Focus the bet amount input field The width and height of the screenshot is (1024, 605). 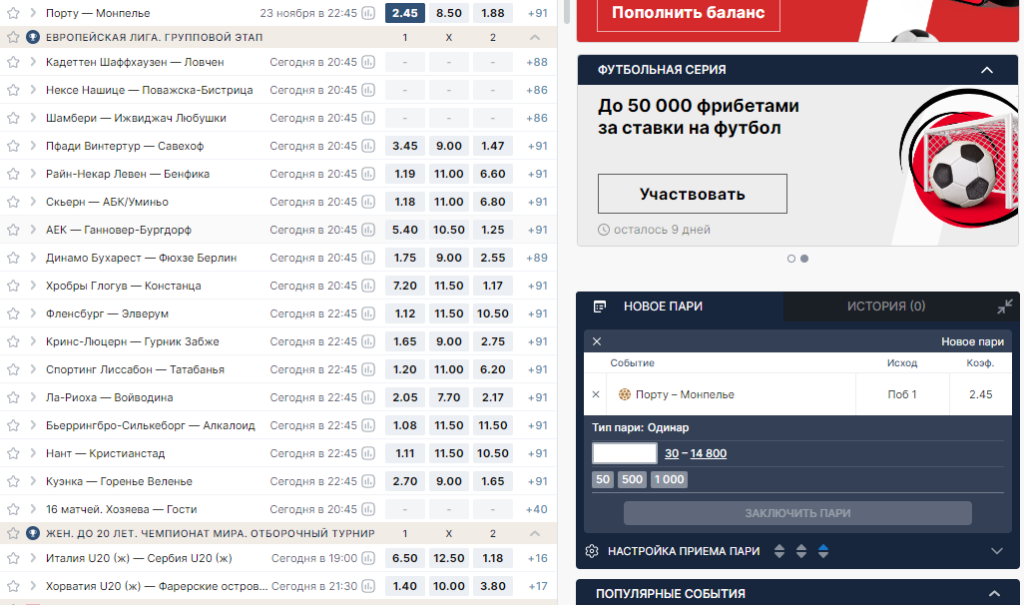(x=624, y=453)
